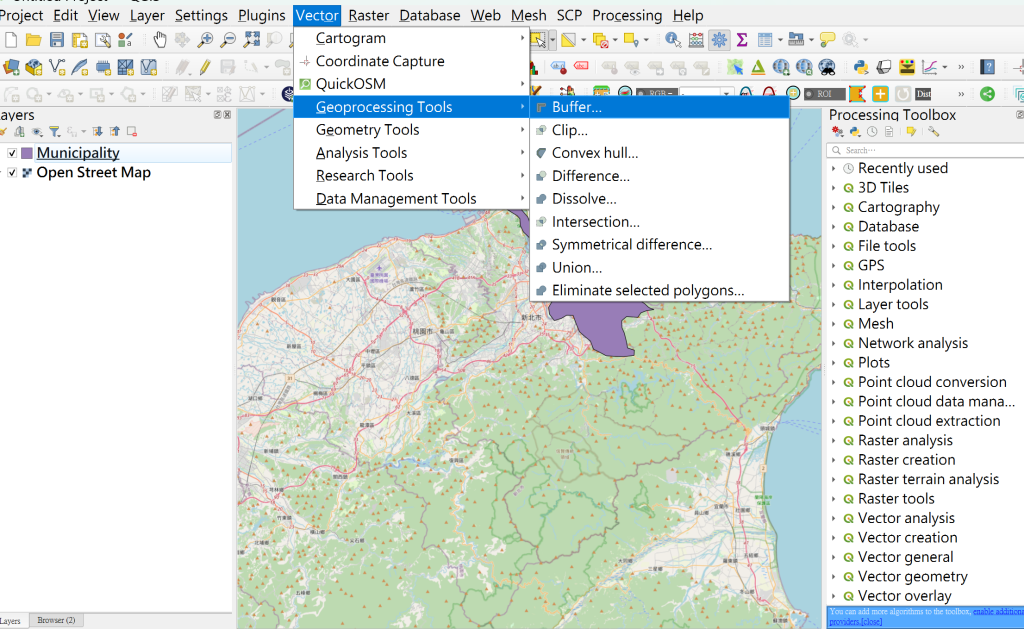Open the Data Management Tools submenu

pyautogui.click(x=411, y=199)
